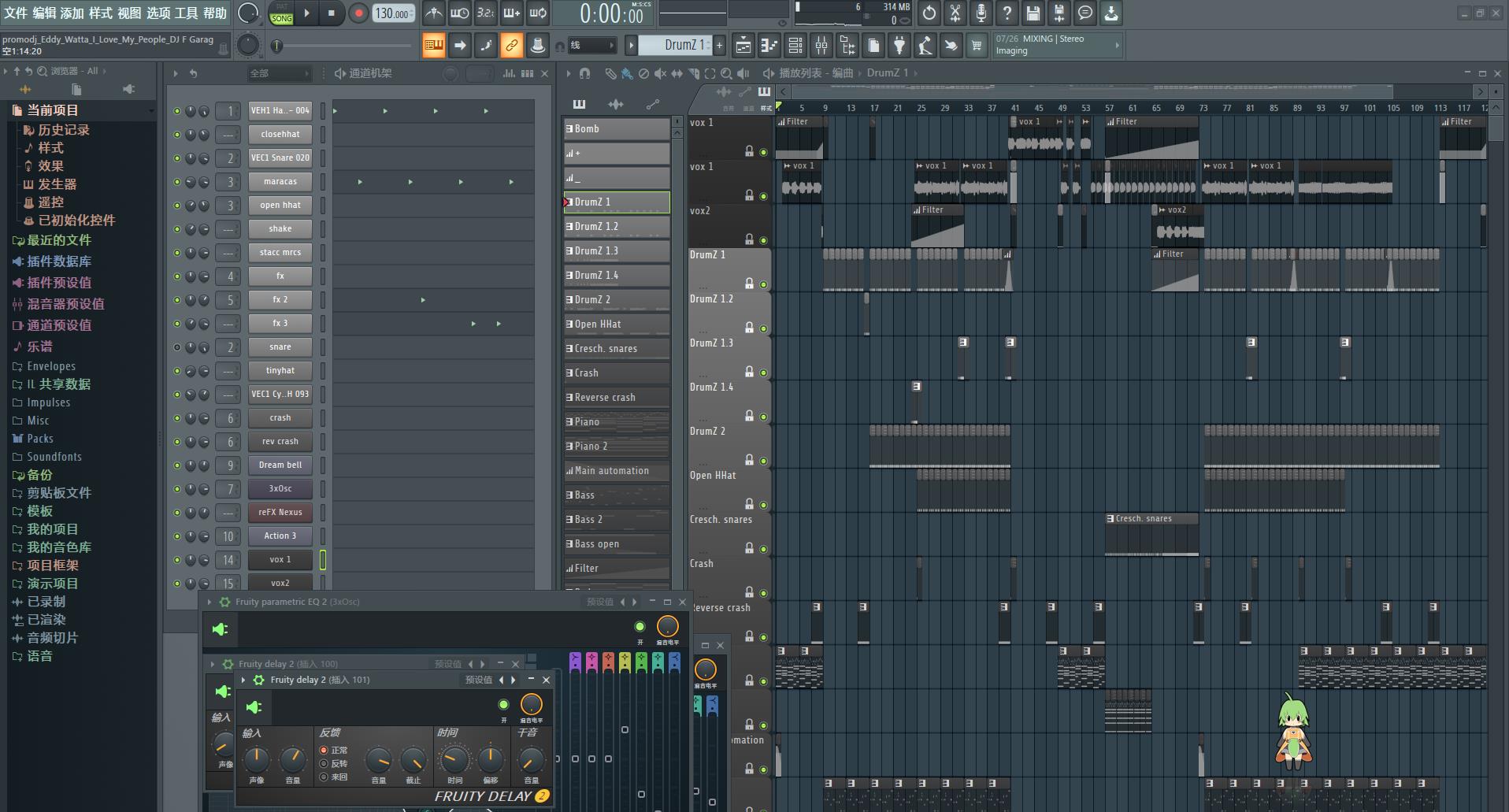Image resolution: width=1509 pixels, height=812 pixels.
Task: Select Main automation clip in picker
Action: point(617,470)
